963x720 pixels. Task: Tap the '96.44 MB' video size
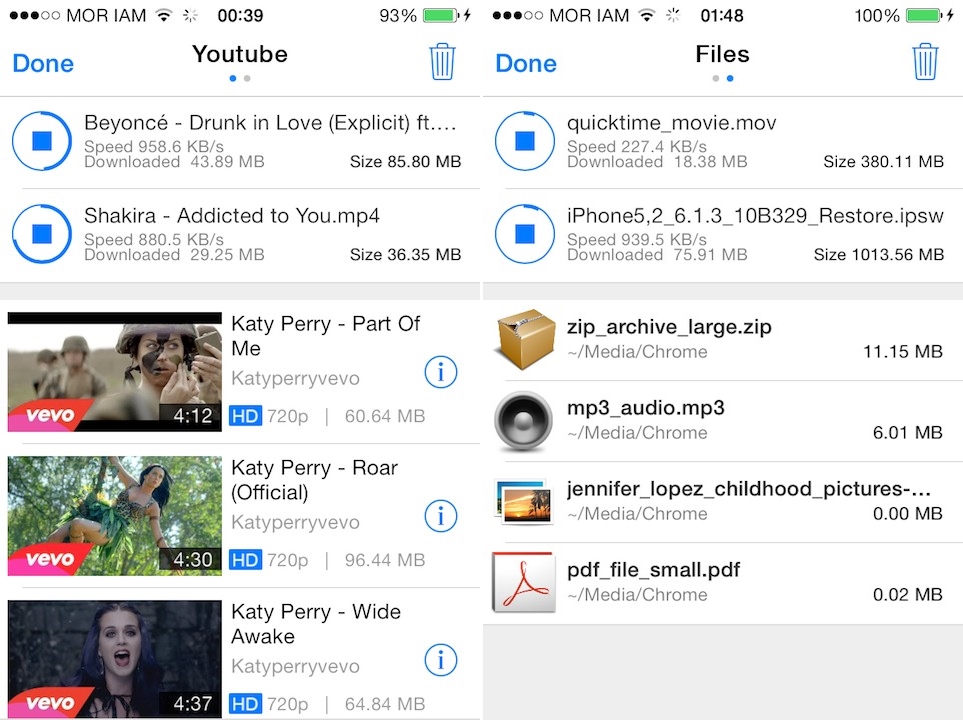coord(384,560)
